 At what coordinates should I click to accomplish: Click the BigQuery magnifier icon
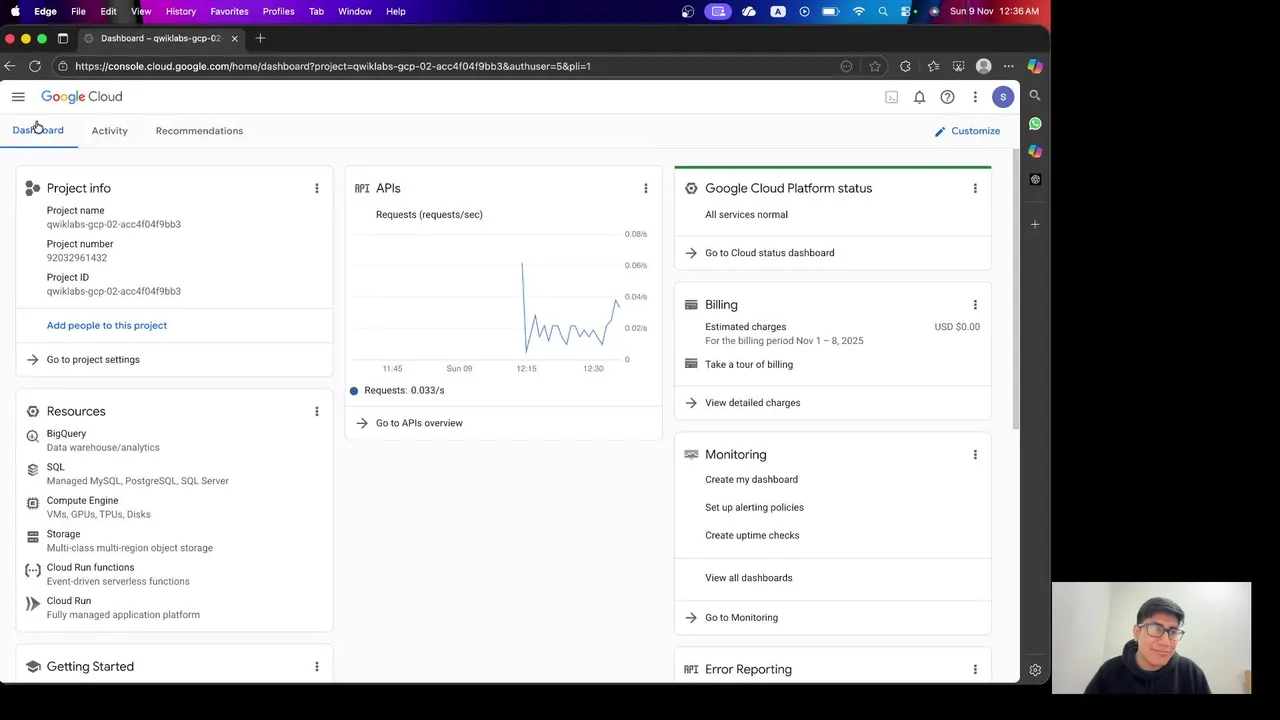(33, 436)
